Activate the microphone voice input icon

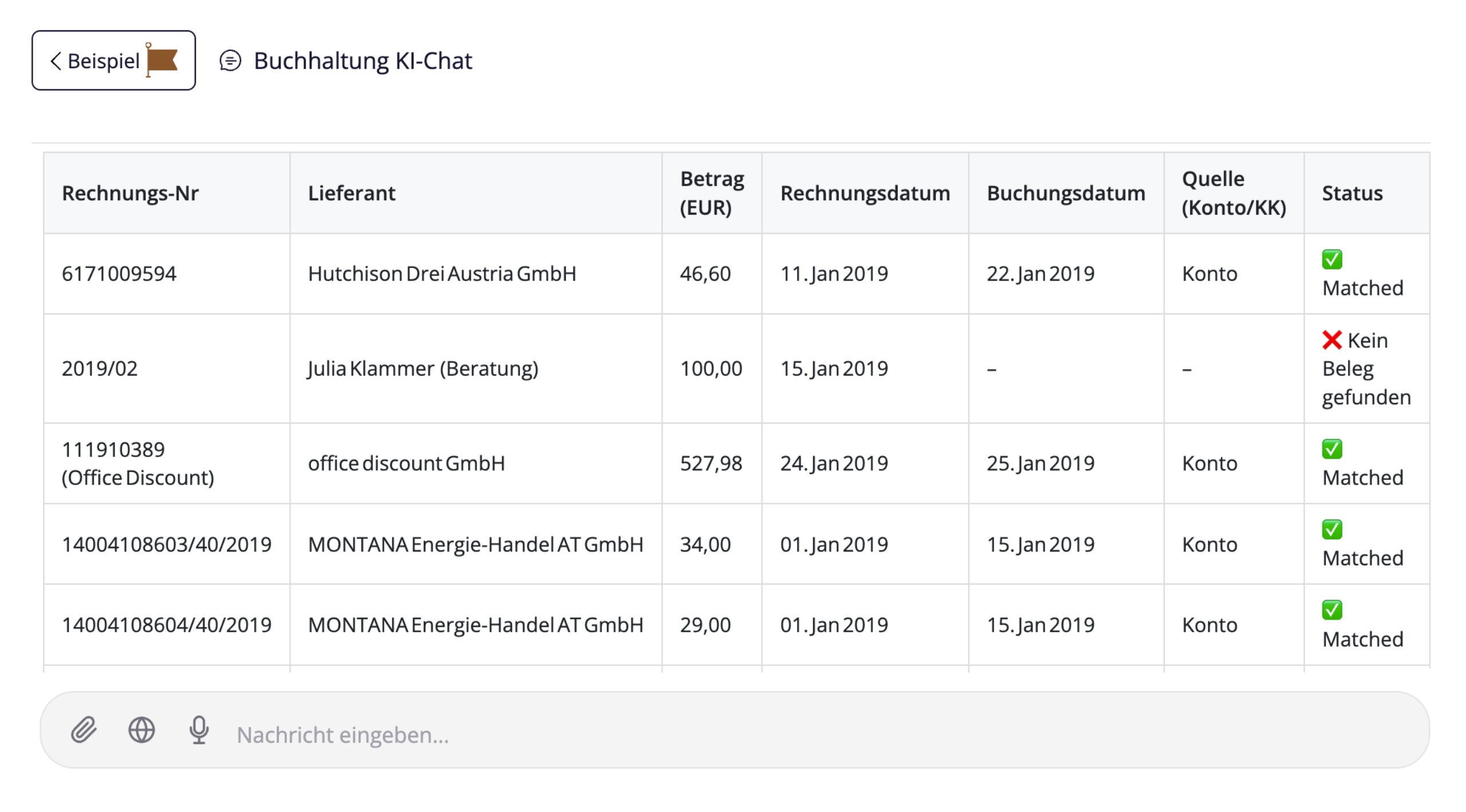(x=199, y=730)
